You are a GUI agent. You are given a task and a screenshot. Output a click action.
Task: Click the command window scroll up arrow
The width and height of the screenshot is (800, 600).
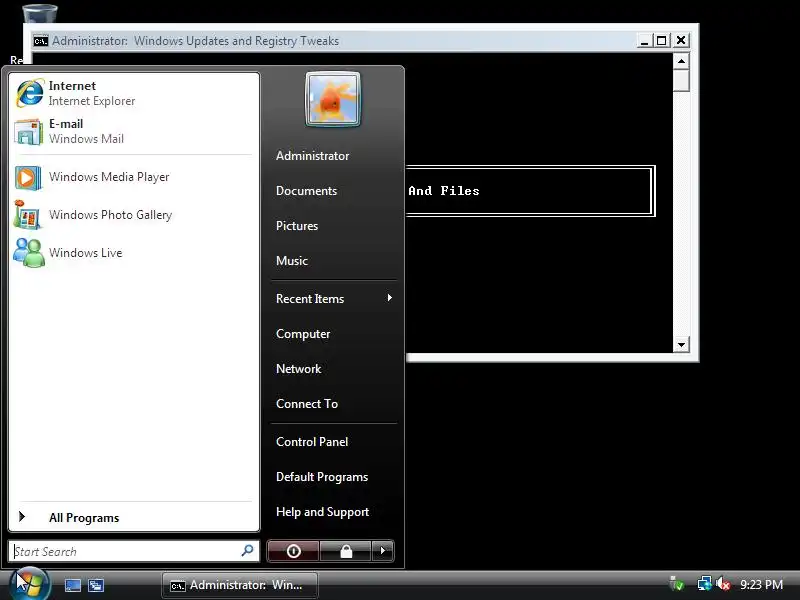(x=681, y=62)
